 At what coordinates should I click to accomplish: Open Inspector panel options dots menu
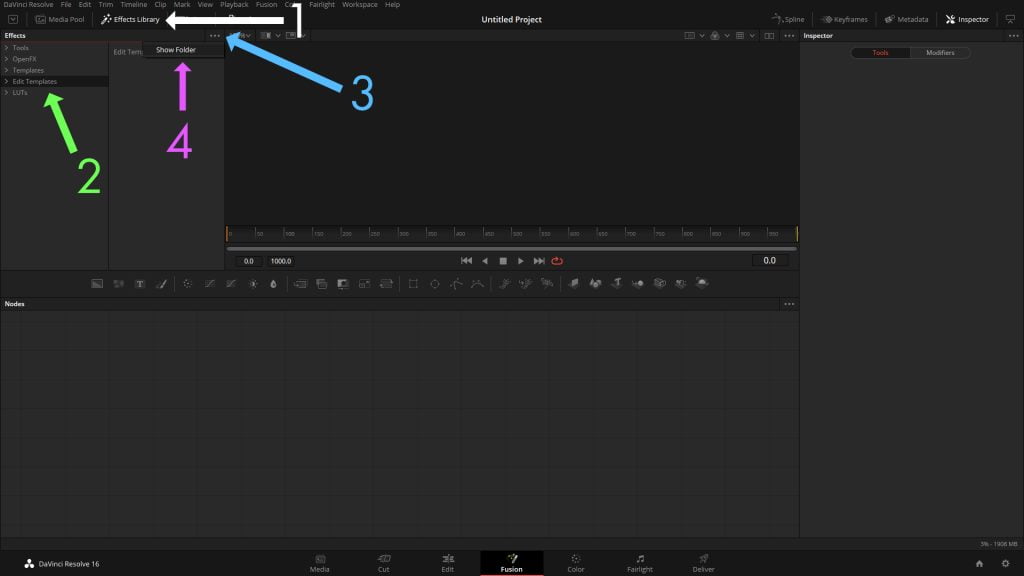coord(1014,36)
